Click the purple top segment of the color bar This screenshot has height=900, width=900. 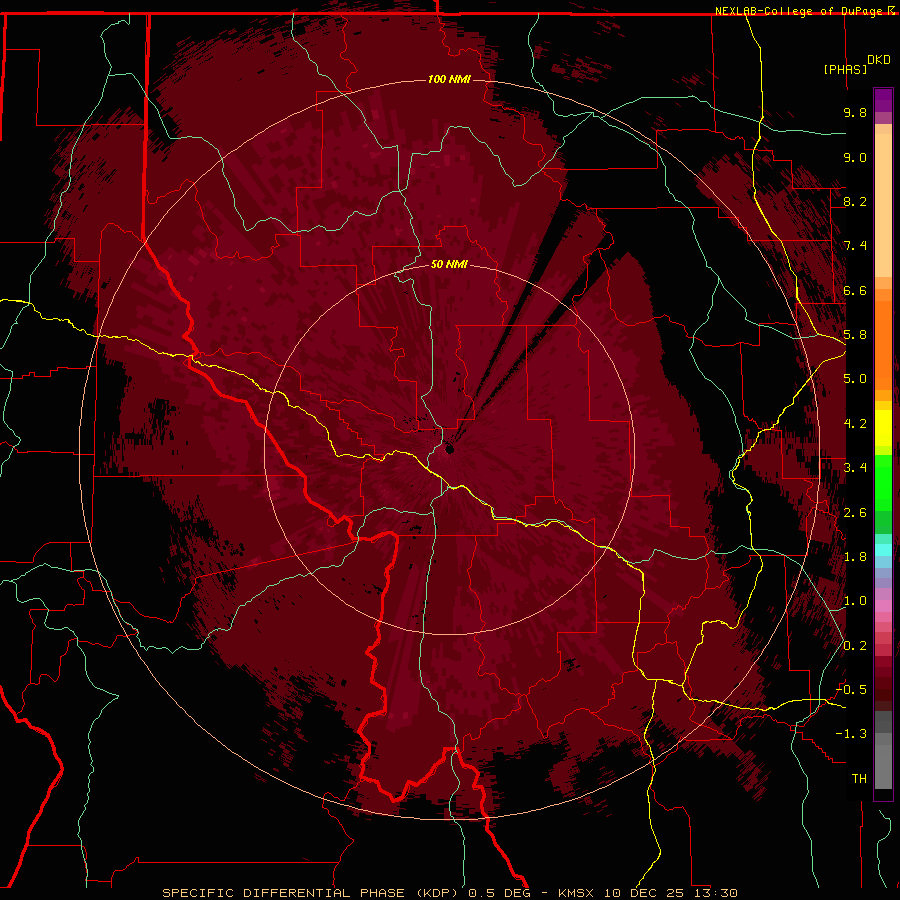pyautogui.click(x=883, y=101)
